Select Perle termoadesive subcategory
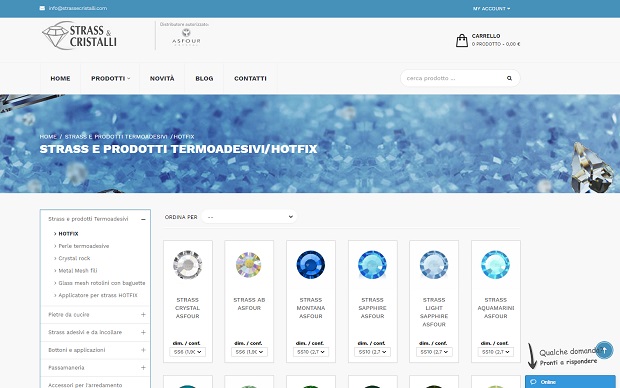The height and width of the screenshot is (388, 620). 83,246
